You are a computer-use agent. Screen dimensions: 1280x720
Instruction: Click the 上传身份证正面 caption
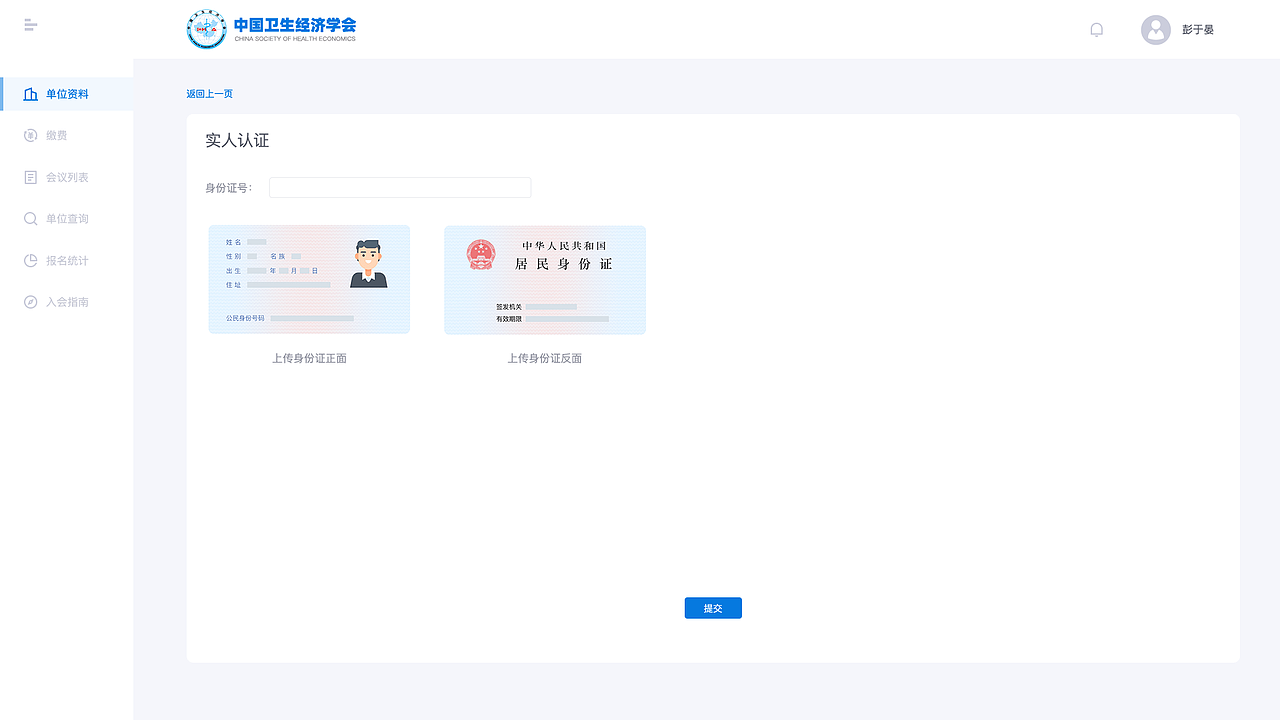309,358
